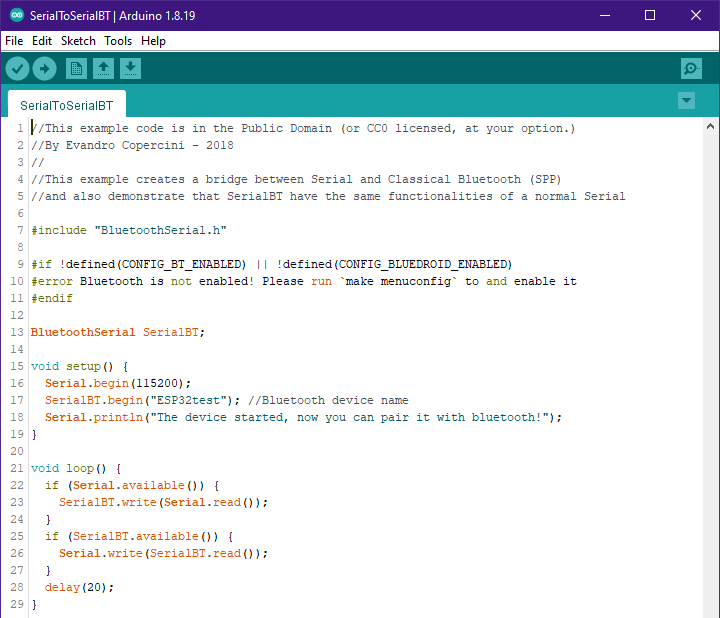720x618 pixels.
Task: Maximize the Arduino window
Action: [650, 15]
